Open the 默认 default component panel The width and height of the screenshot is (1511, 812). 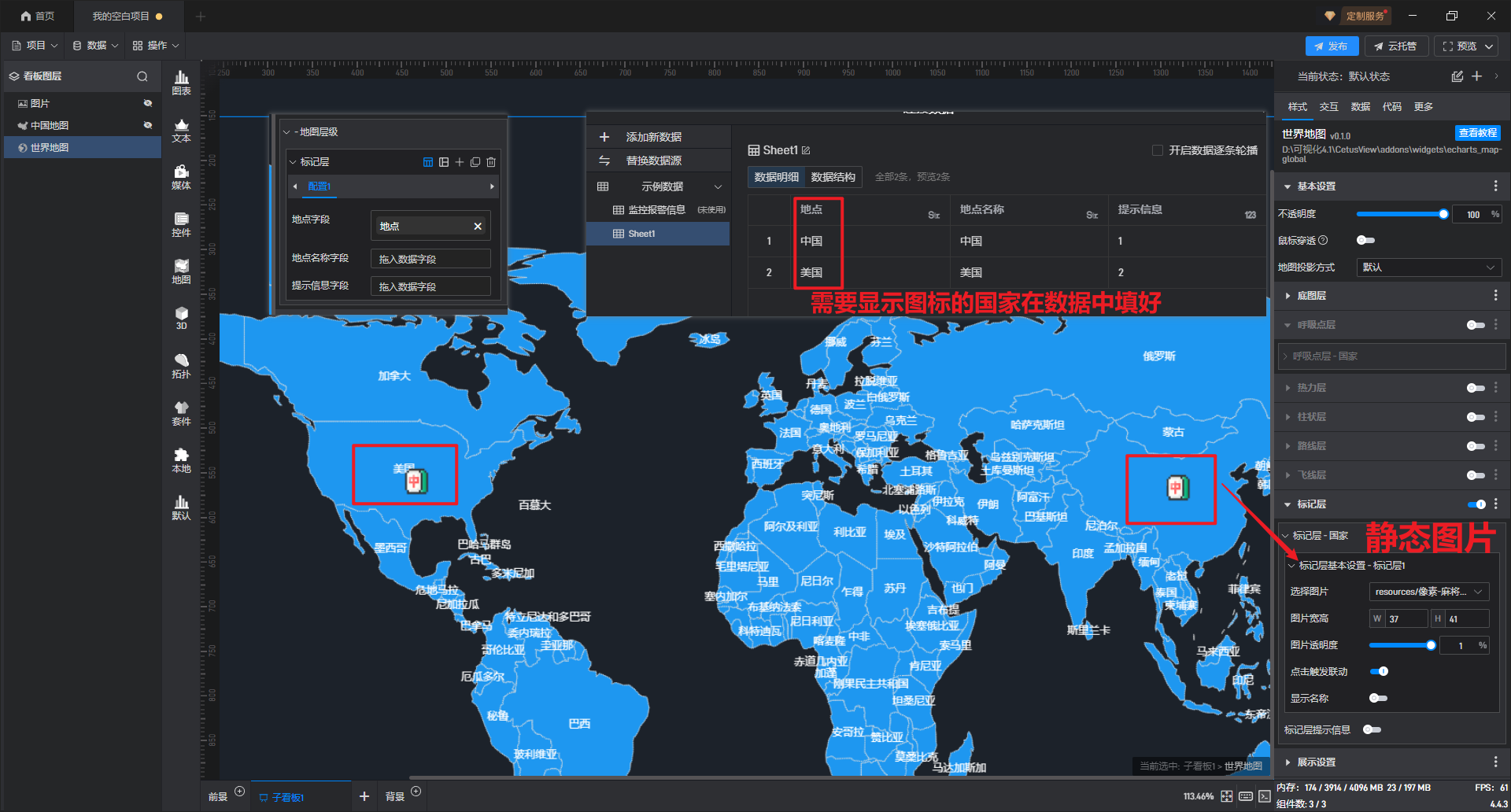(181, 507)
